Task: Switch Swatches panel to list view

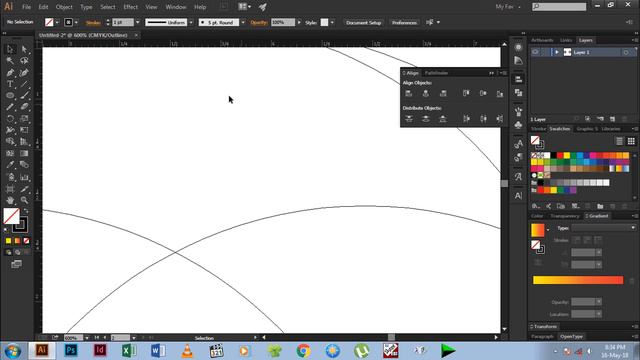Action: point(619,141)
